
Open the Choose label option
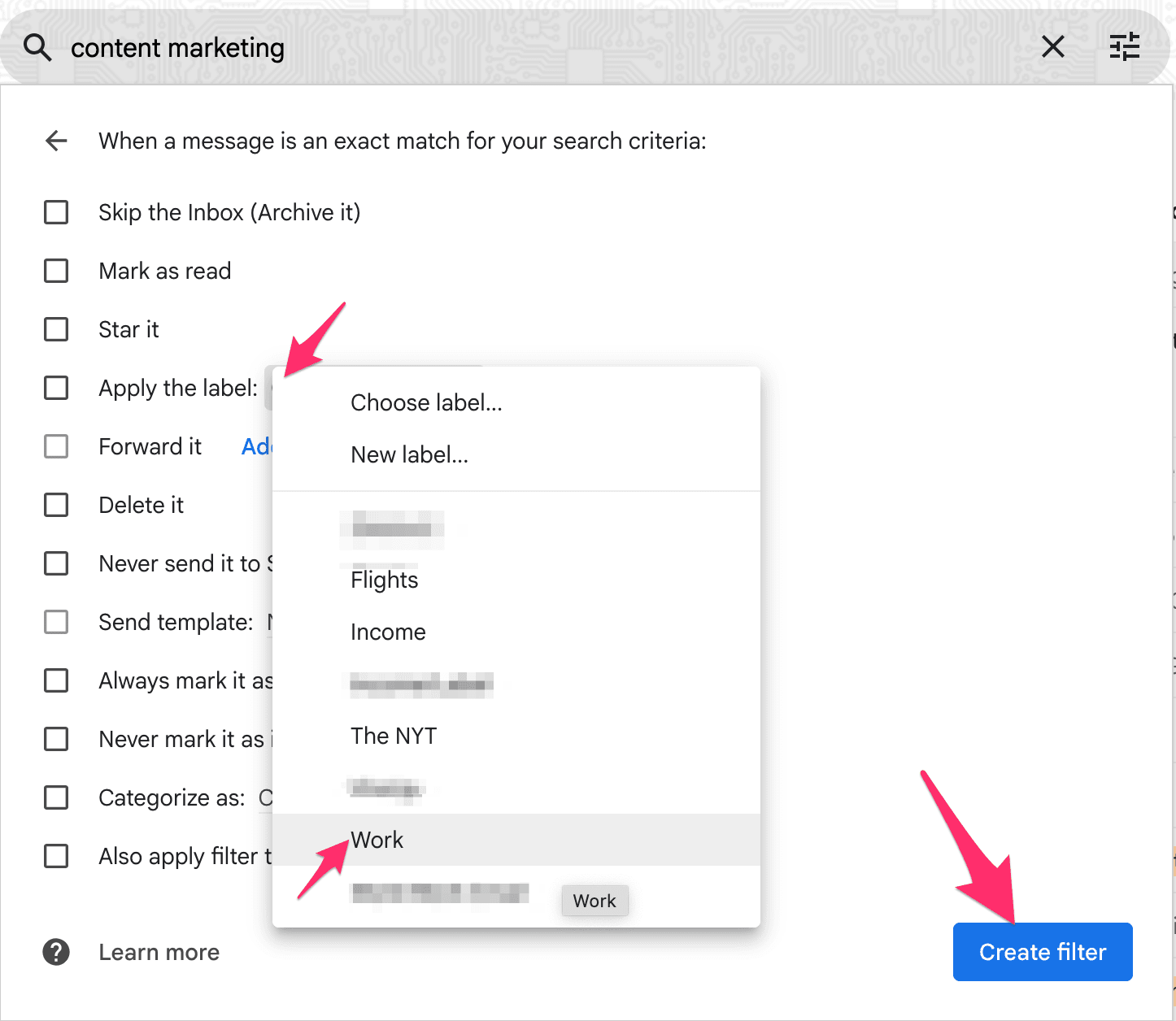(425, 402)
